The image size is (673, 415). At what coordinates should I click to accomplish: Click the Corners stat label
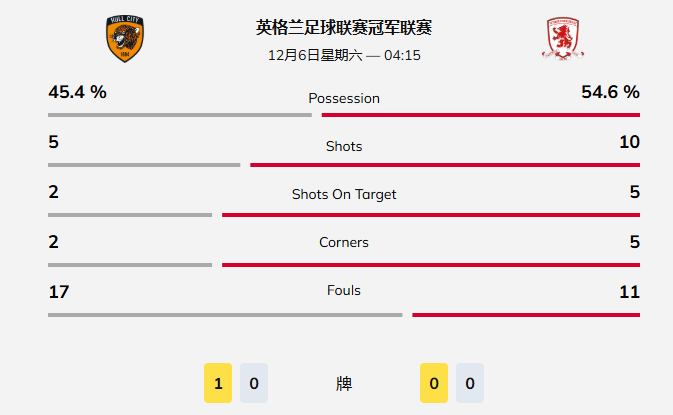(344, 242)
